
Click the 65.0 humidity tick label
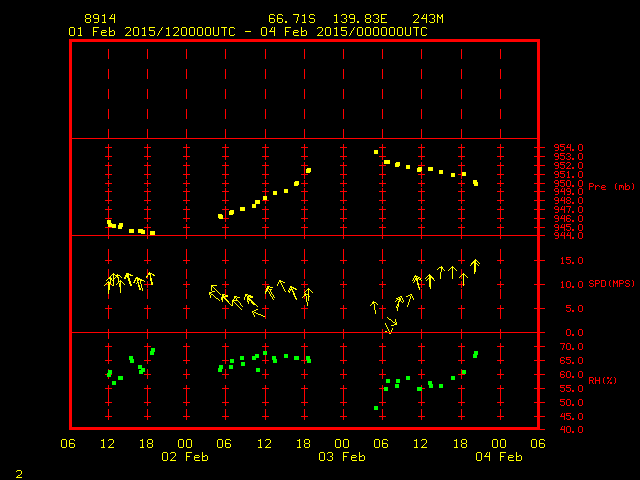(571, 360)
